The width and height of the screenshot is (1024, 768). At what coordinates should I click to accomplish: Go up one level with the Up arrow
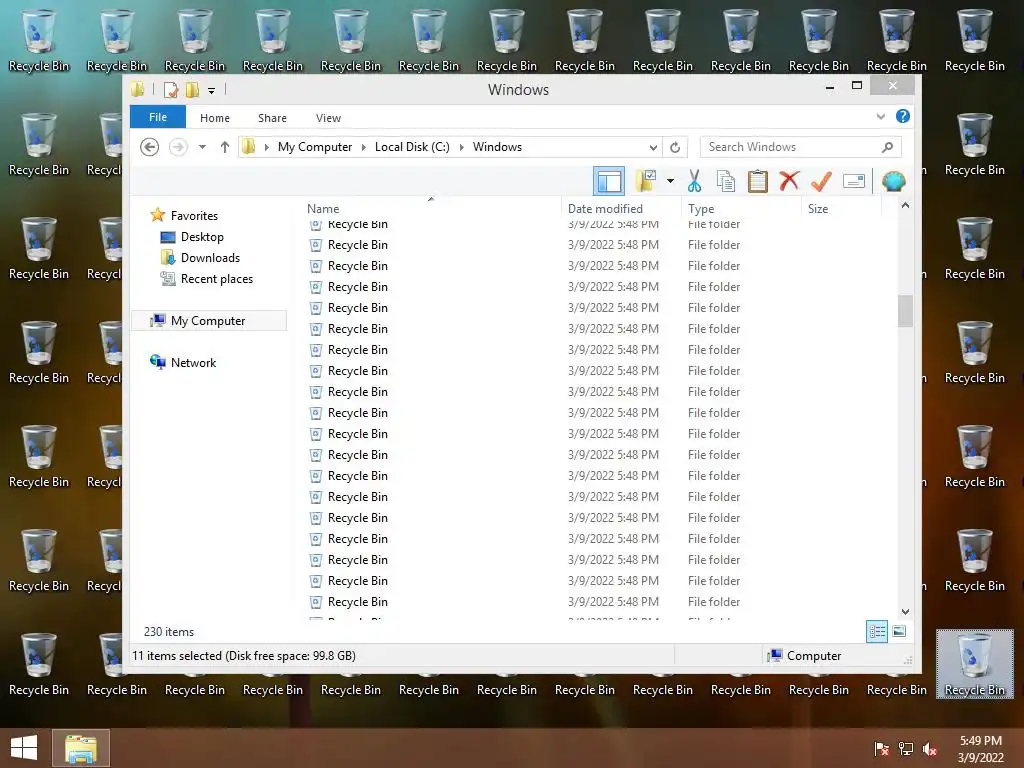click(x=225, y=147)
